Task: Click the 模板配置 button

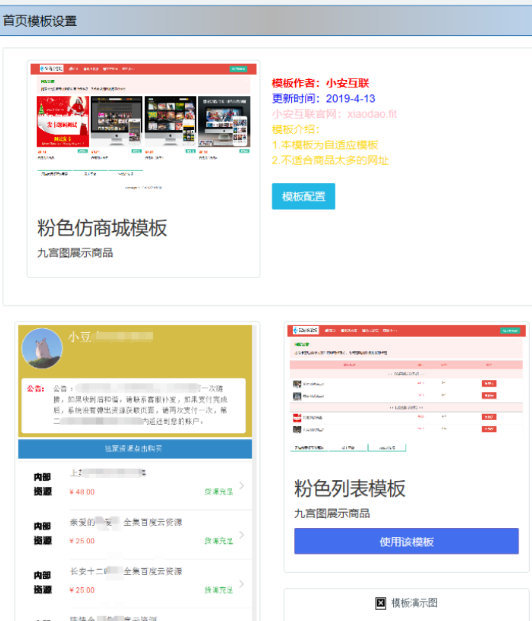Action: pyautogui.click(x=303, y=196)
